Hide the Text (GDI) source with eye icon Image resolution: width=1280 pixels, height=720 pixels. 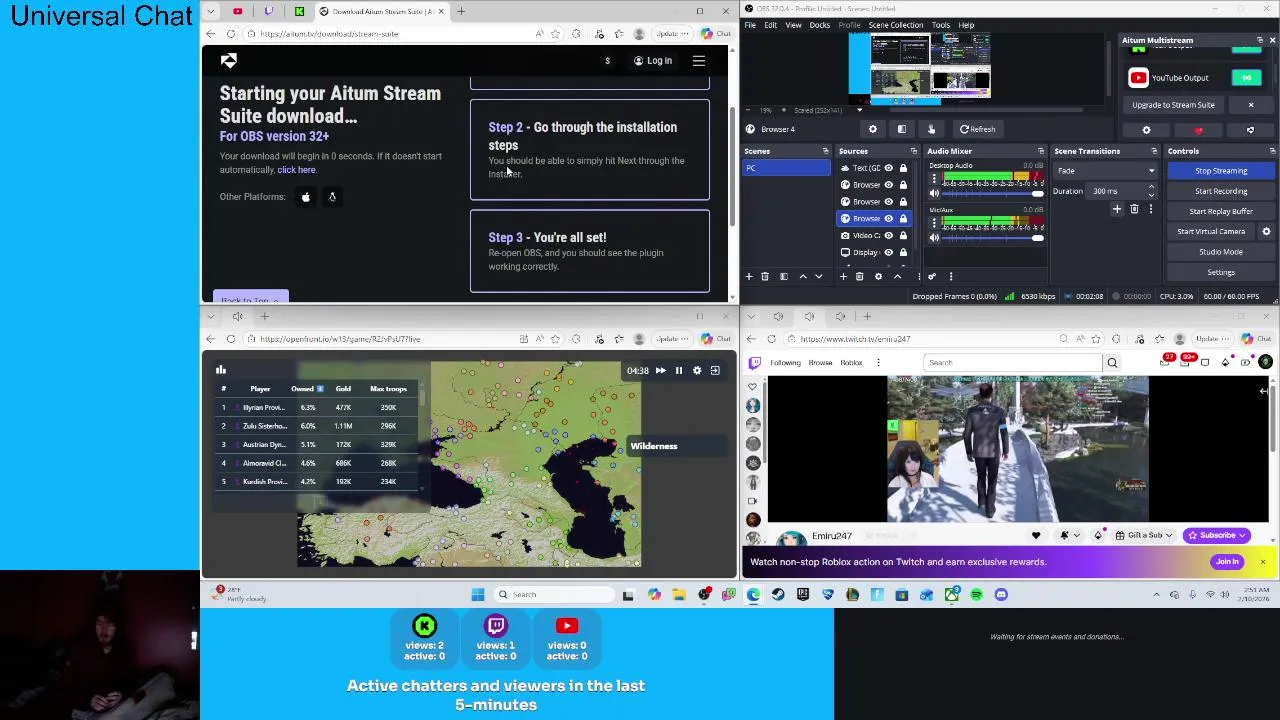pos(888,168)
